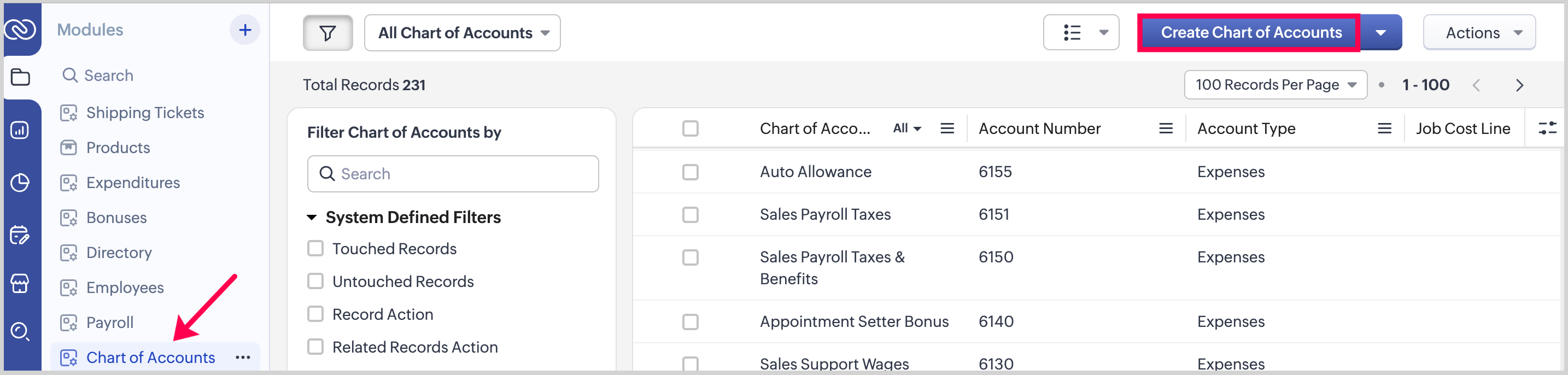1568x375 pixels.
Task: Open the storefront icon in left rail
Action: 20,283
